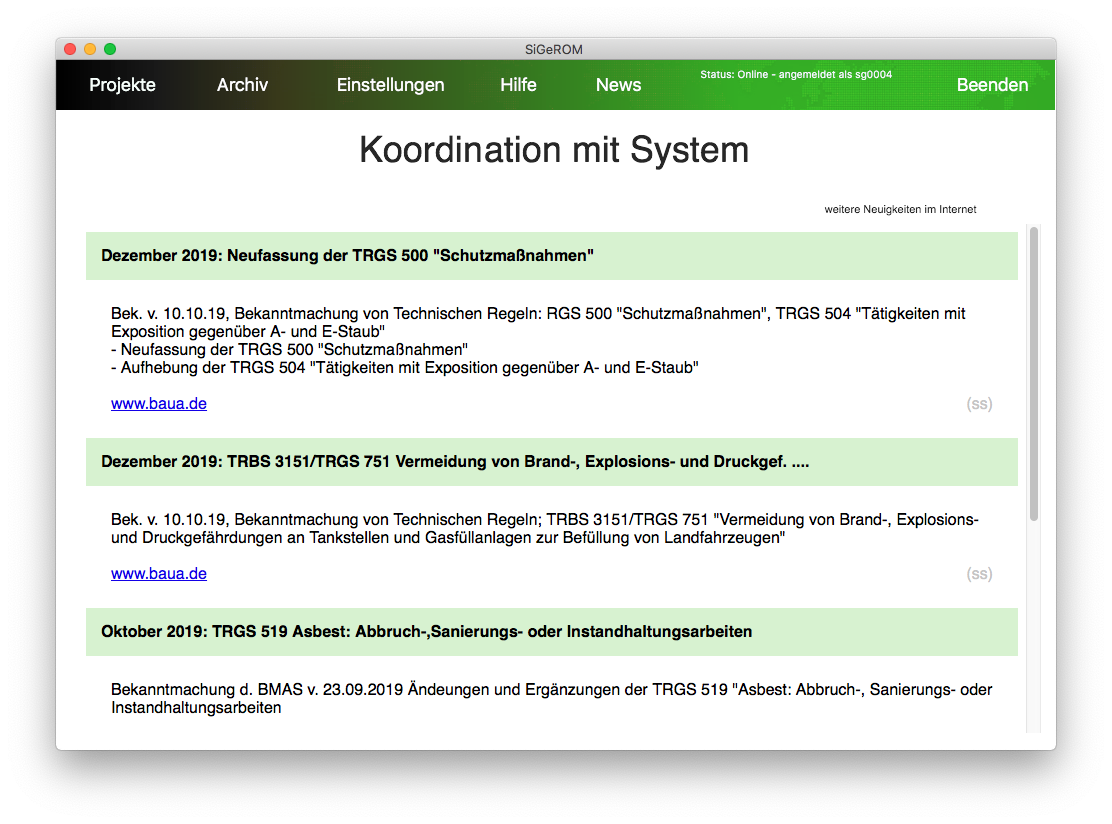Click the '(ss)' author tag of TRBS 3151 entry
The image size is (1112, 824).
click(979, 574)
